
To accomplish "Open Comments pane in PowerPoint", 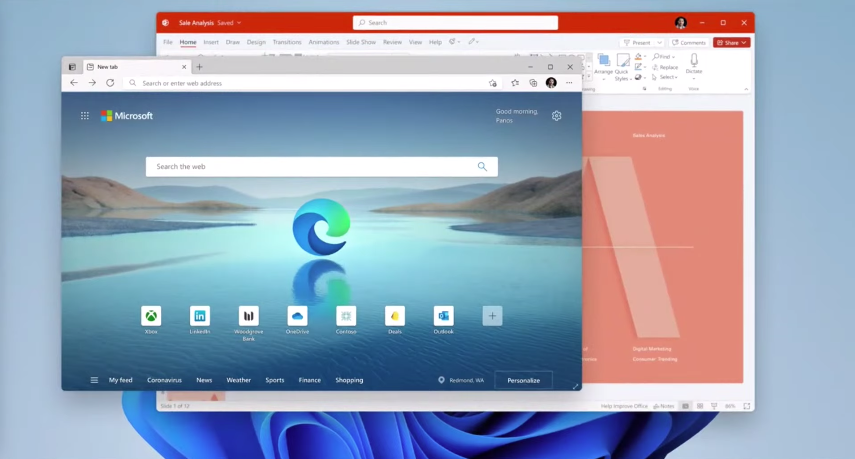I will click(689, 43).
